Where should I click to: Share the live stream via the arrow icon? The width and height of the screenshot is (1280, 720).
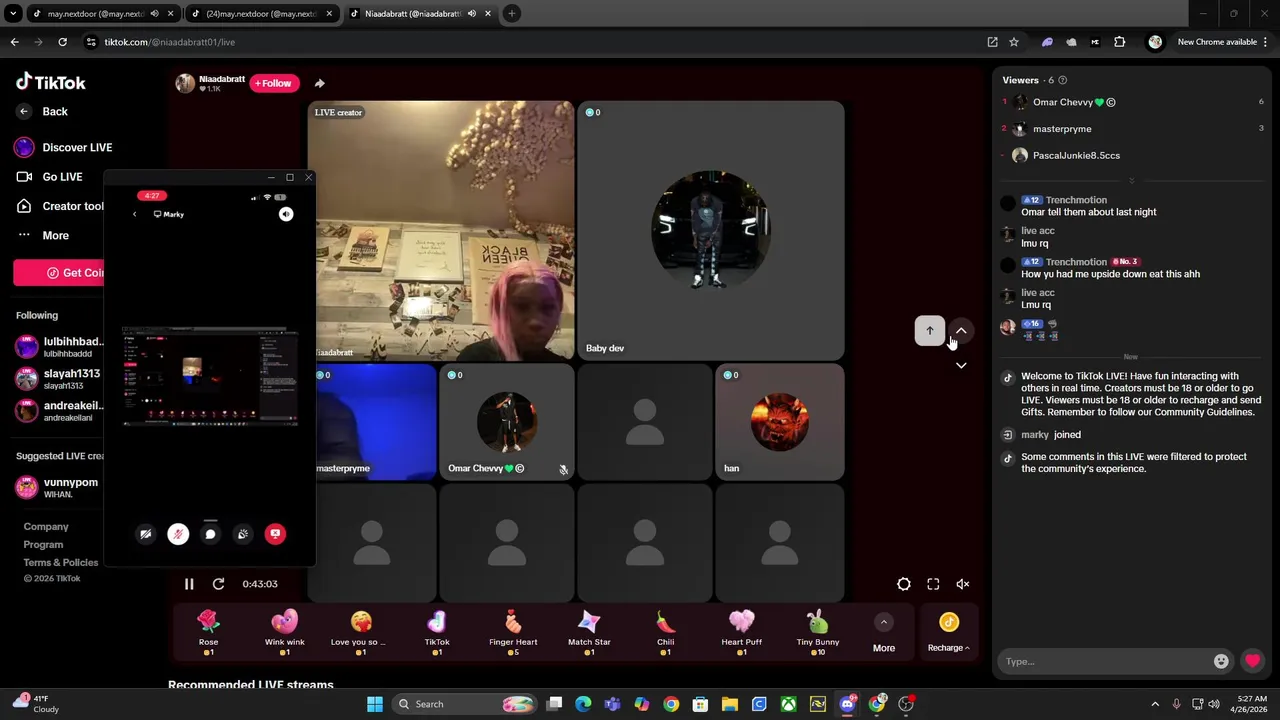click(319, 83)
